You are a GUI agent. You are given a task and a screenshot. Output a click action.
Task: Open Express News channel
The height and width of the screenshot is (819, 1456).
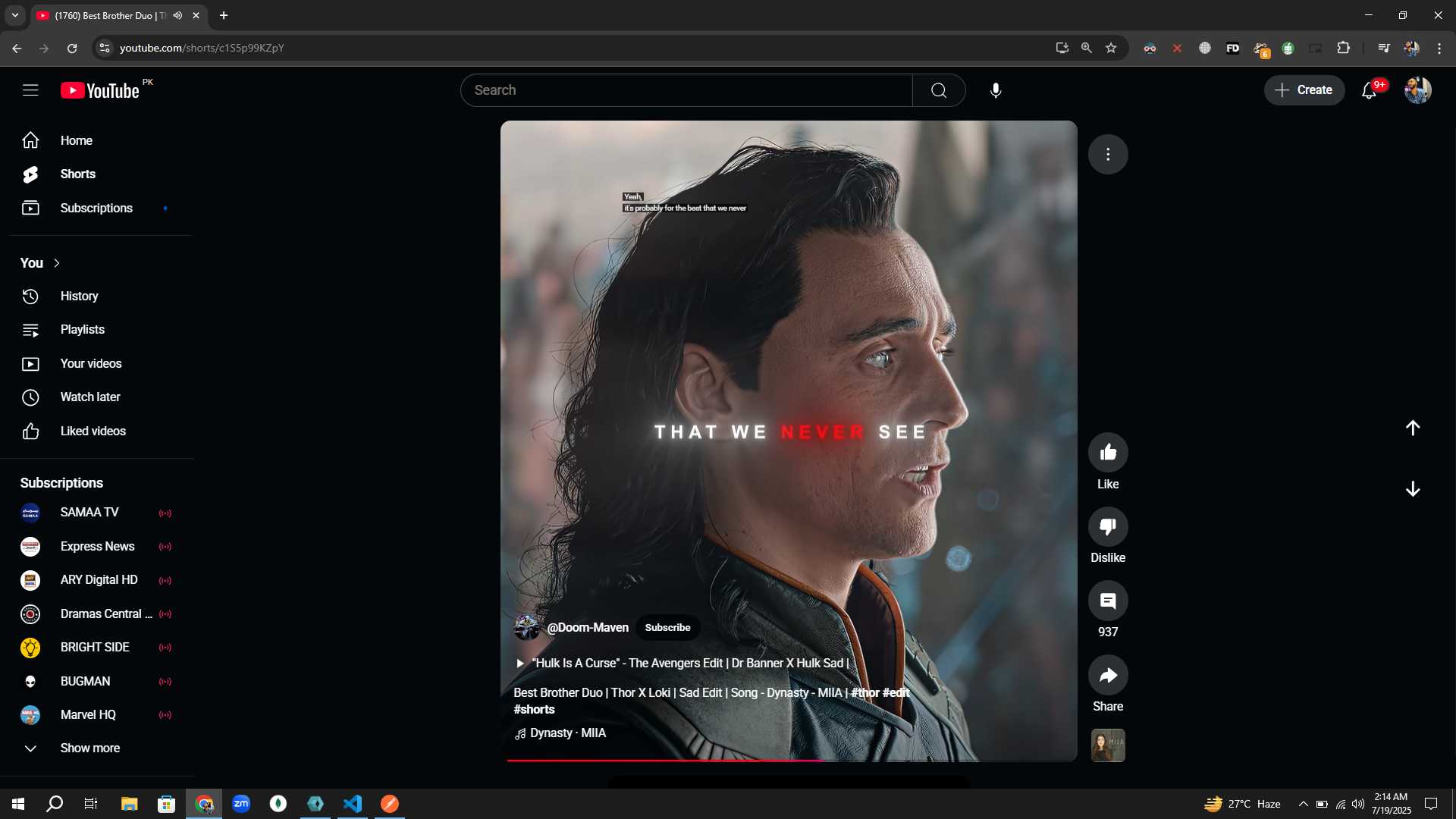click(x=97, y=547)
